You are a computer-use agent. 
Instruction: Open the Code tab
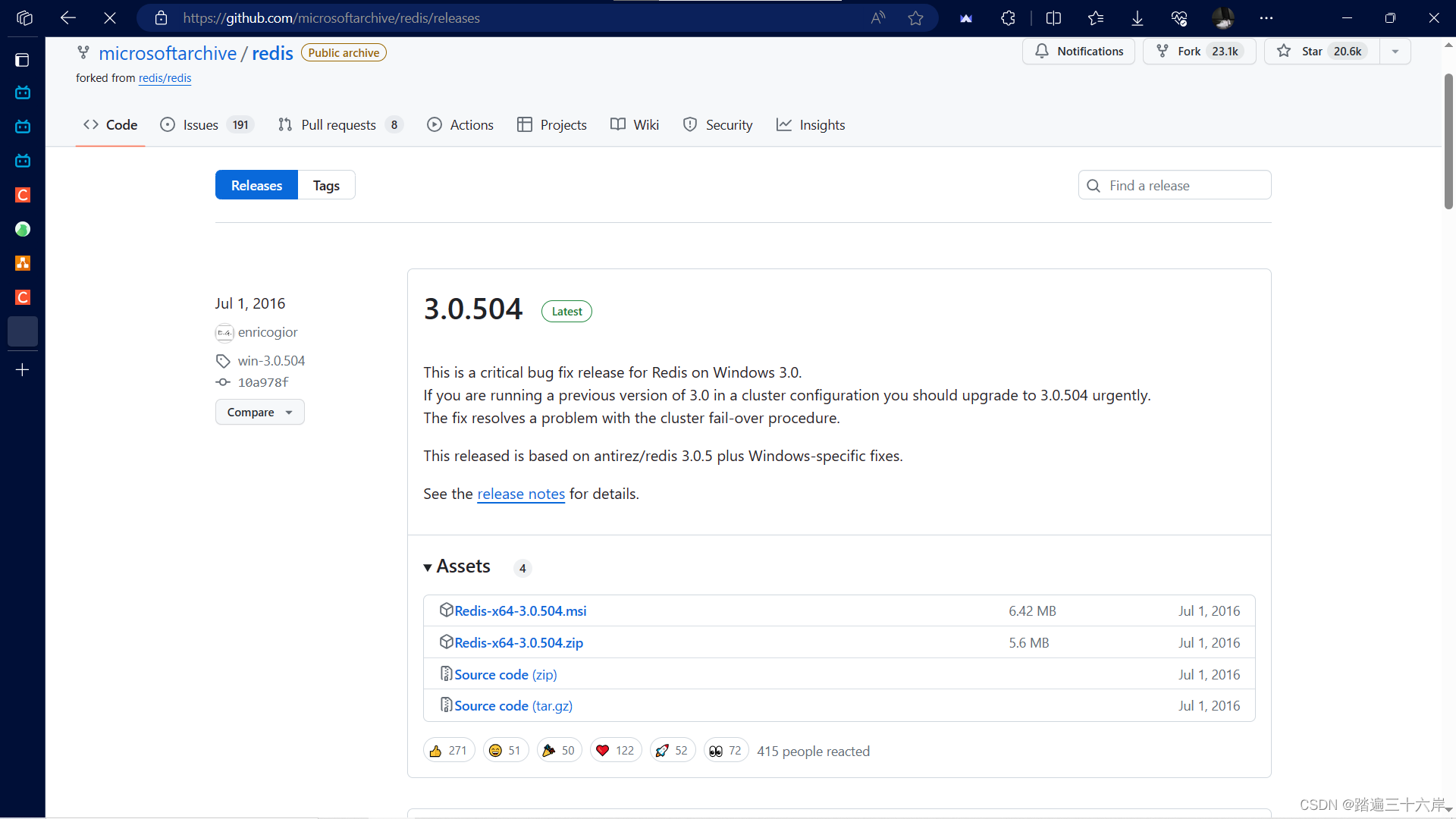coord(111,124)
